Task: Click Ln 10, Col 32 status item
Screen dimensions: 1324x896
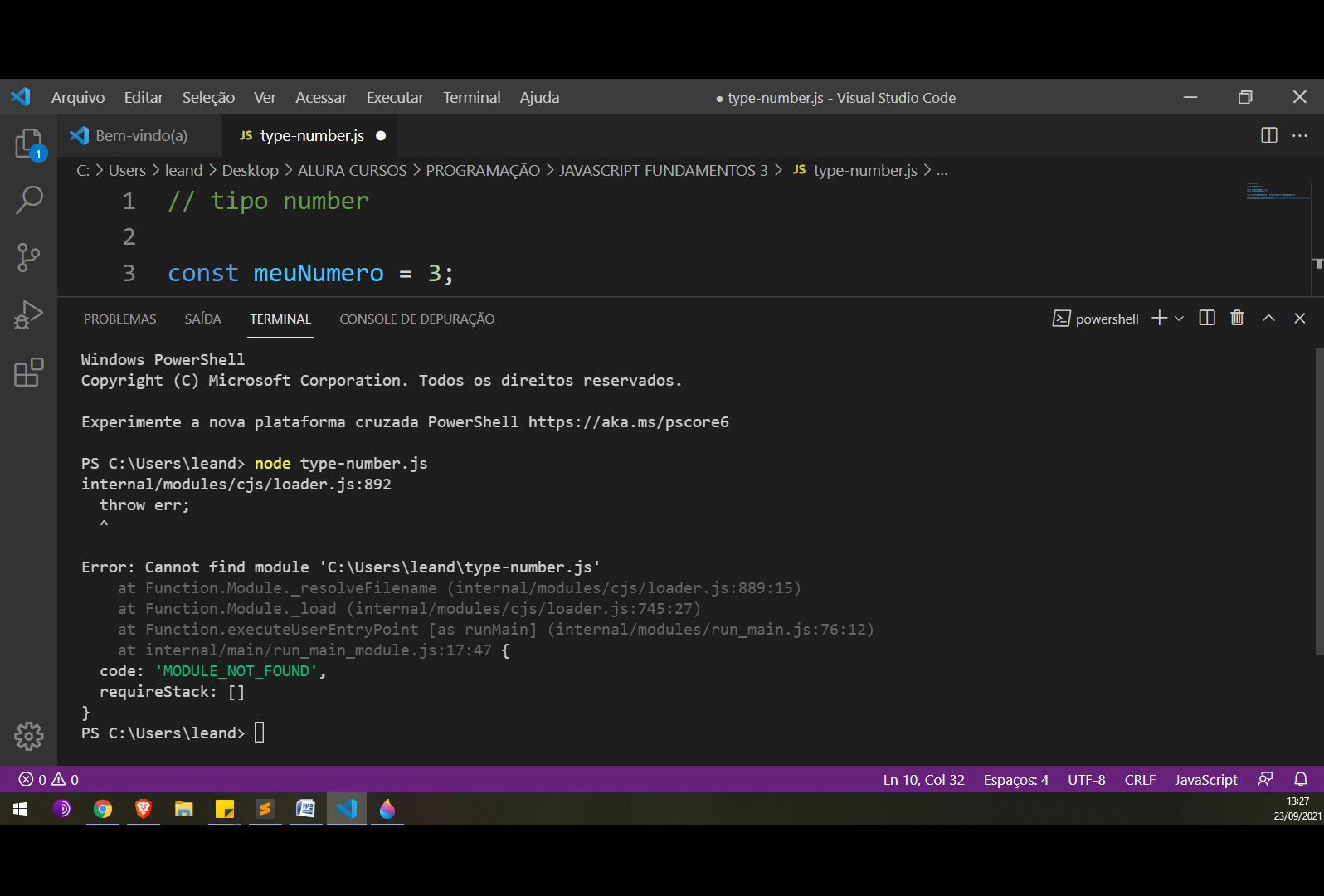Action: (x=923, y=780)
